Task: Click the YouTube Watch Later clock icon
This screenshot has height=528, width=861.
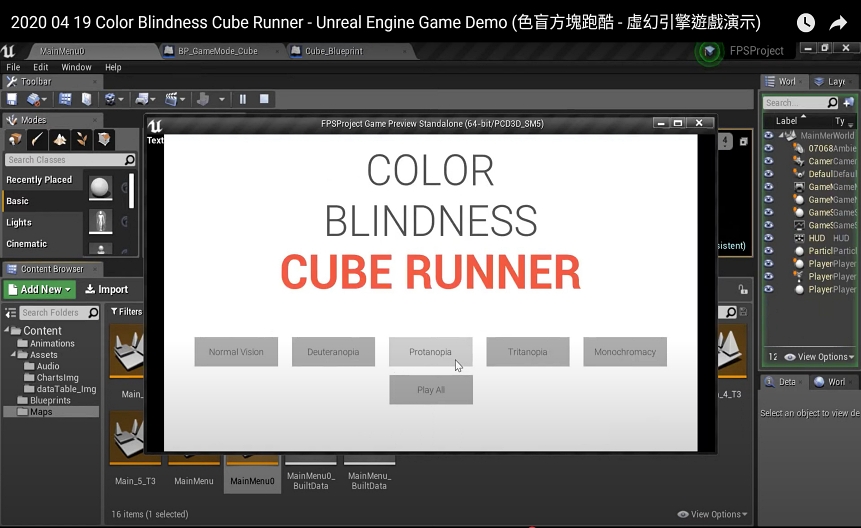Action: point(806,23)
